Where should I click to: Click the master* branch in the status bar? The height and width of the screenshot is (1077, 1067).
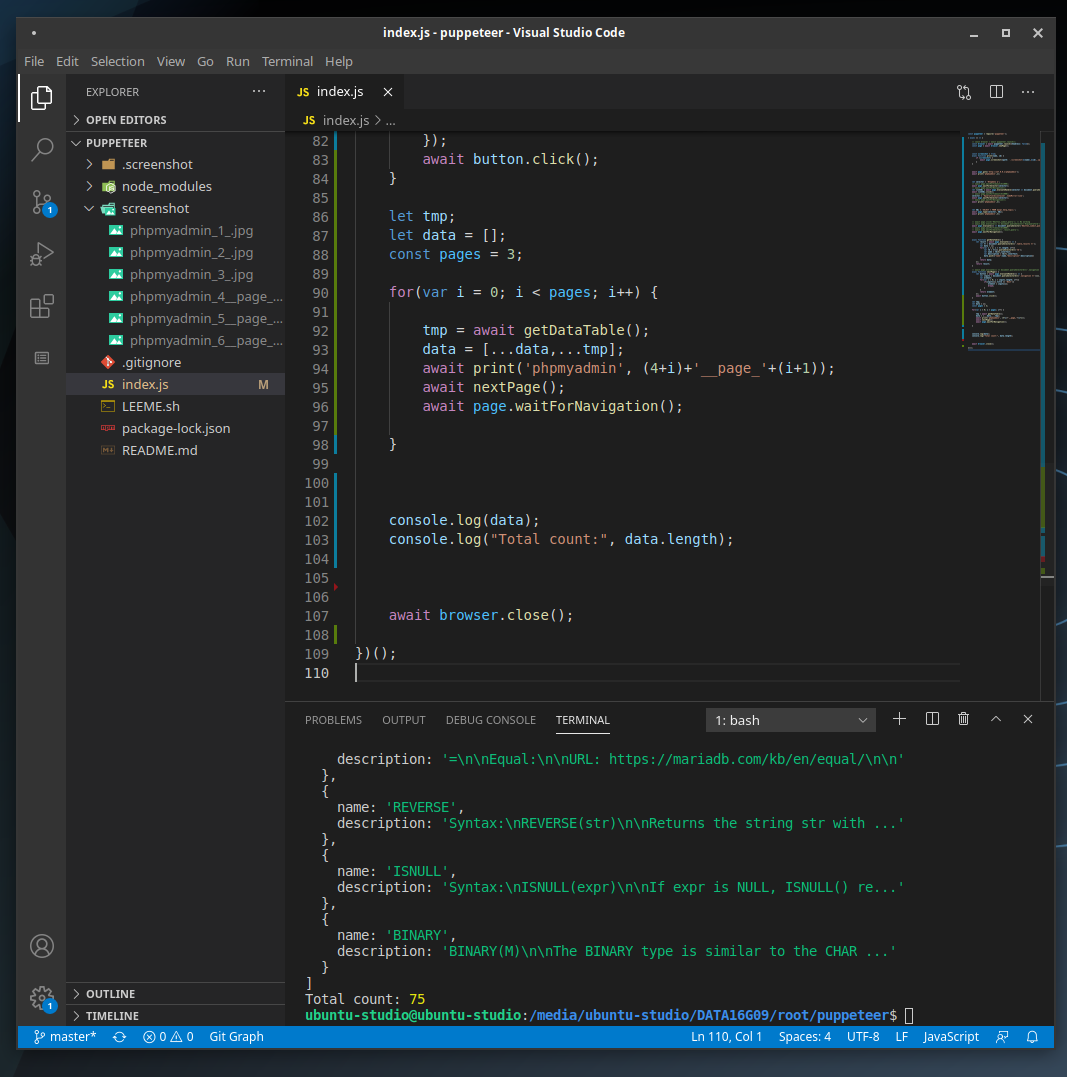(x=65, y=1037)
